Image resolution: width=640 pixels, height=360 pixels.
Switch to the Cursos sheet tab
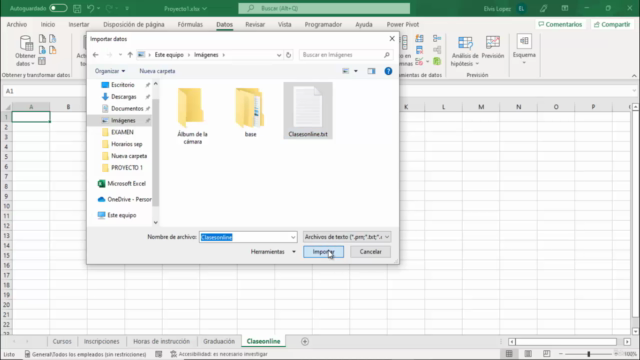point(62,341)
